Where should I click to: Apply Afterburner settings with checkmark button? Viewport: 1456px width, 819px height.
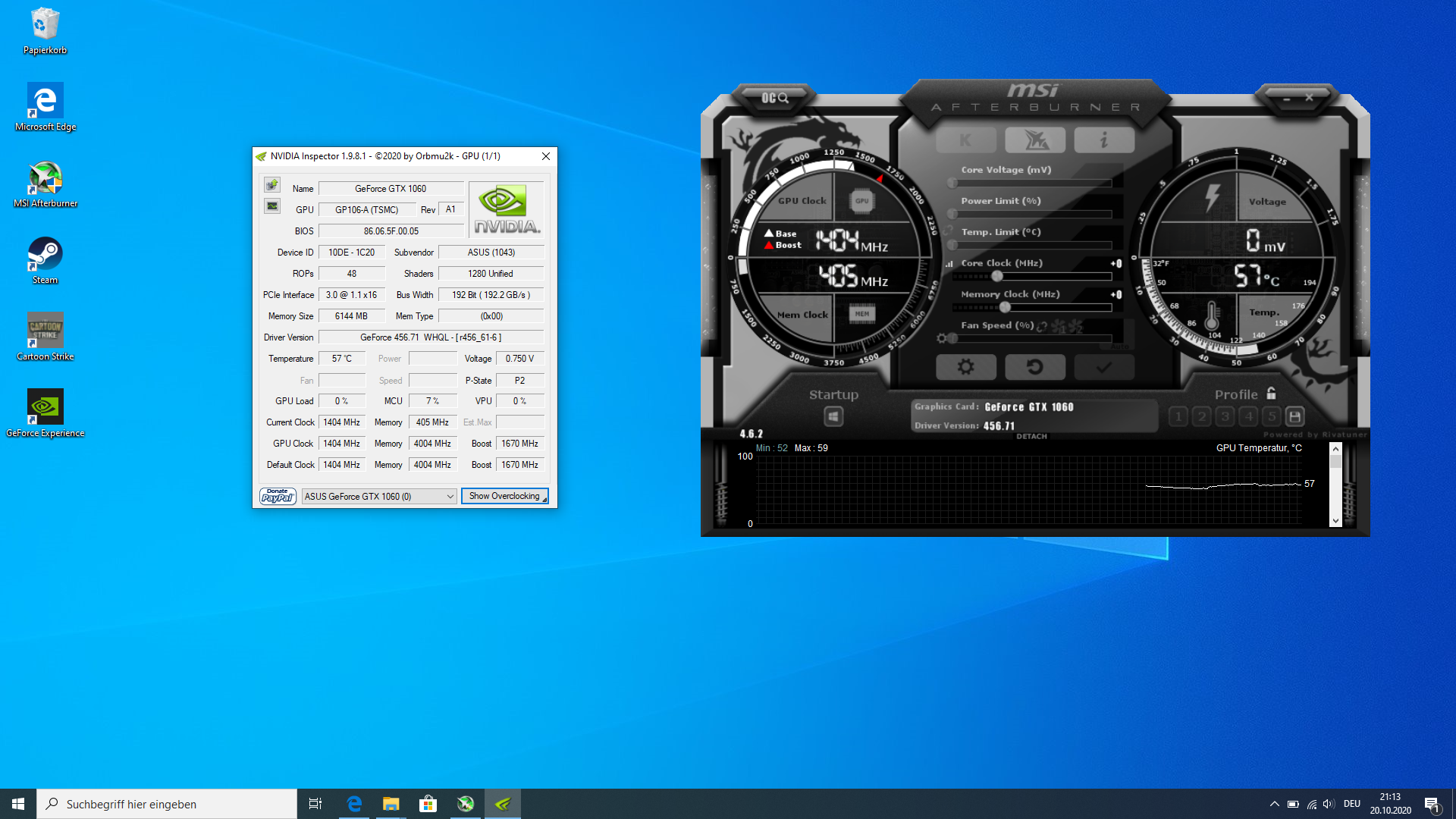coord(1104,367)
